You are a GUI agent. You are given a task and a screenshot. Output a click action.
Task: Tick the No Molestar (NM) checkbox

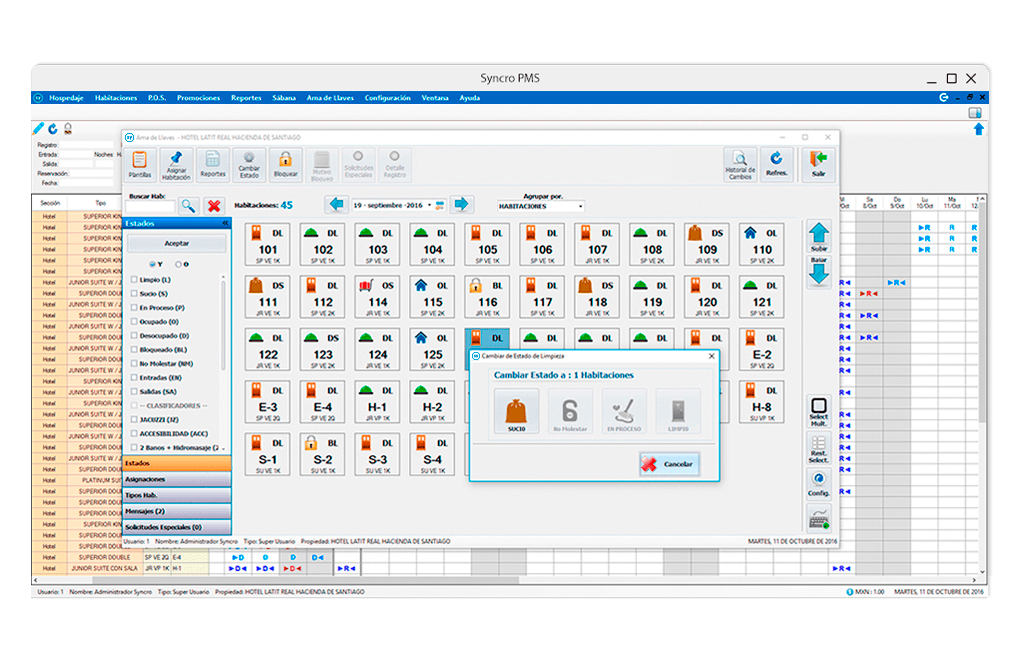pos(135,364)
